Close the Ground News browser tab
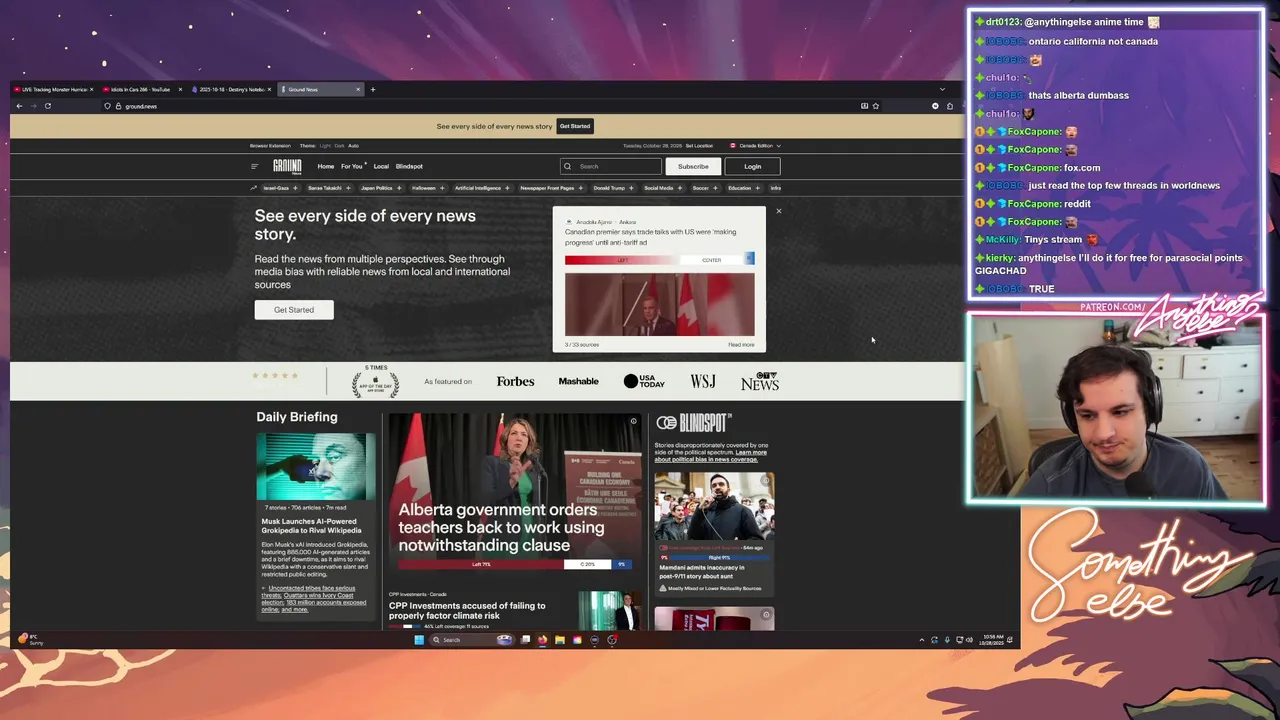 (358, 89)
